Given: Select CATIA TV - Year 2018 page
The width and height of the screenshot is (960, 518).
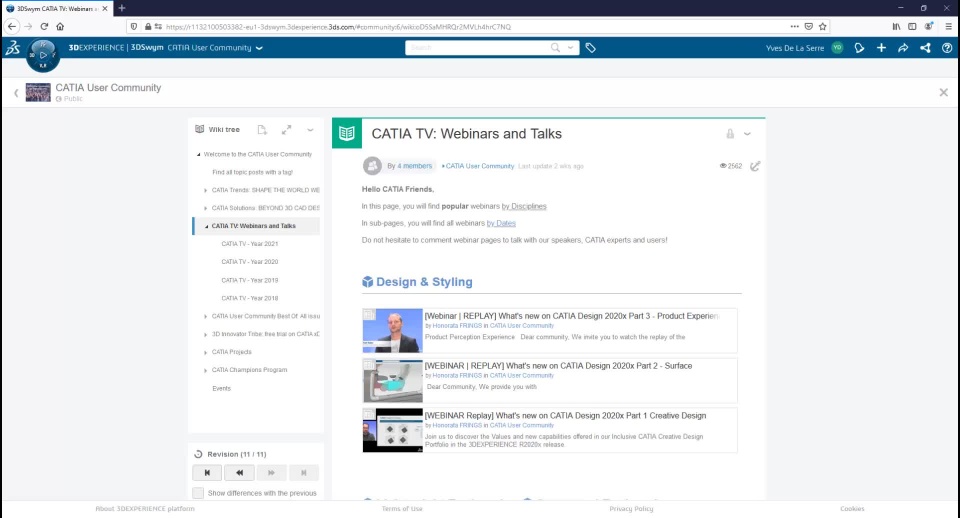Looking at the screenshot, I should click(250, 298).
